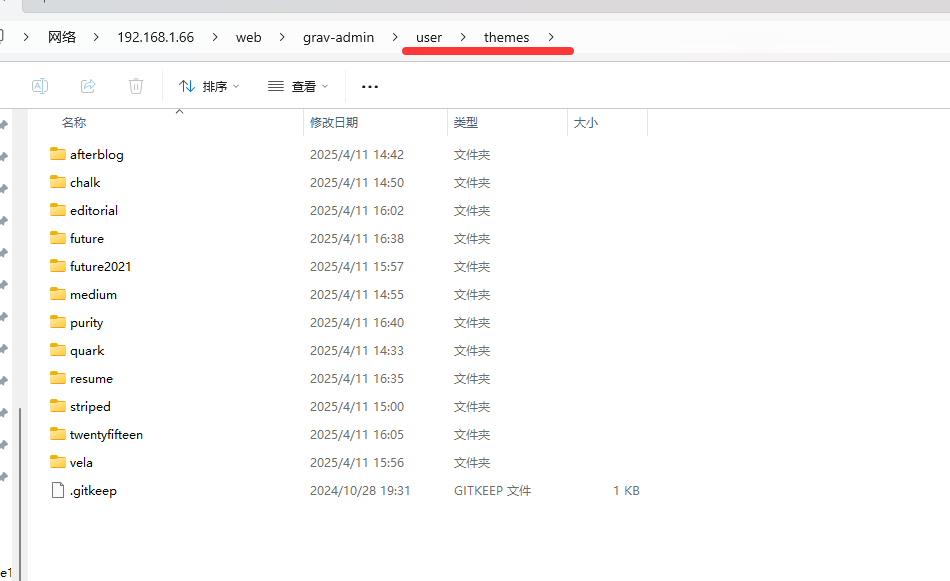The width and height of the screenshot is (950, 581).
Task: Expand the chevron after 网络
Action: click(96, 37)
